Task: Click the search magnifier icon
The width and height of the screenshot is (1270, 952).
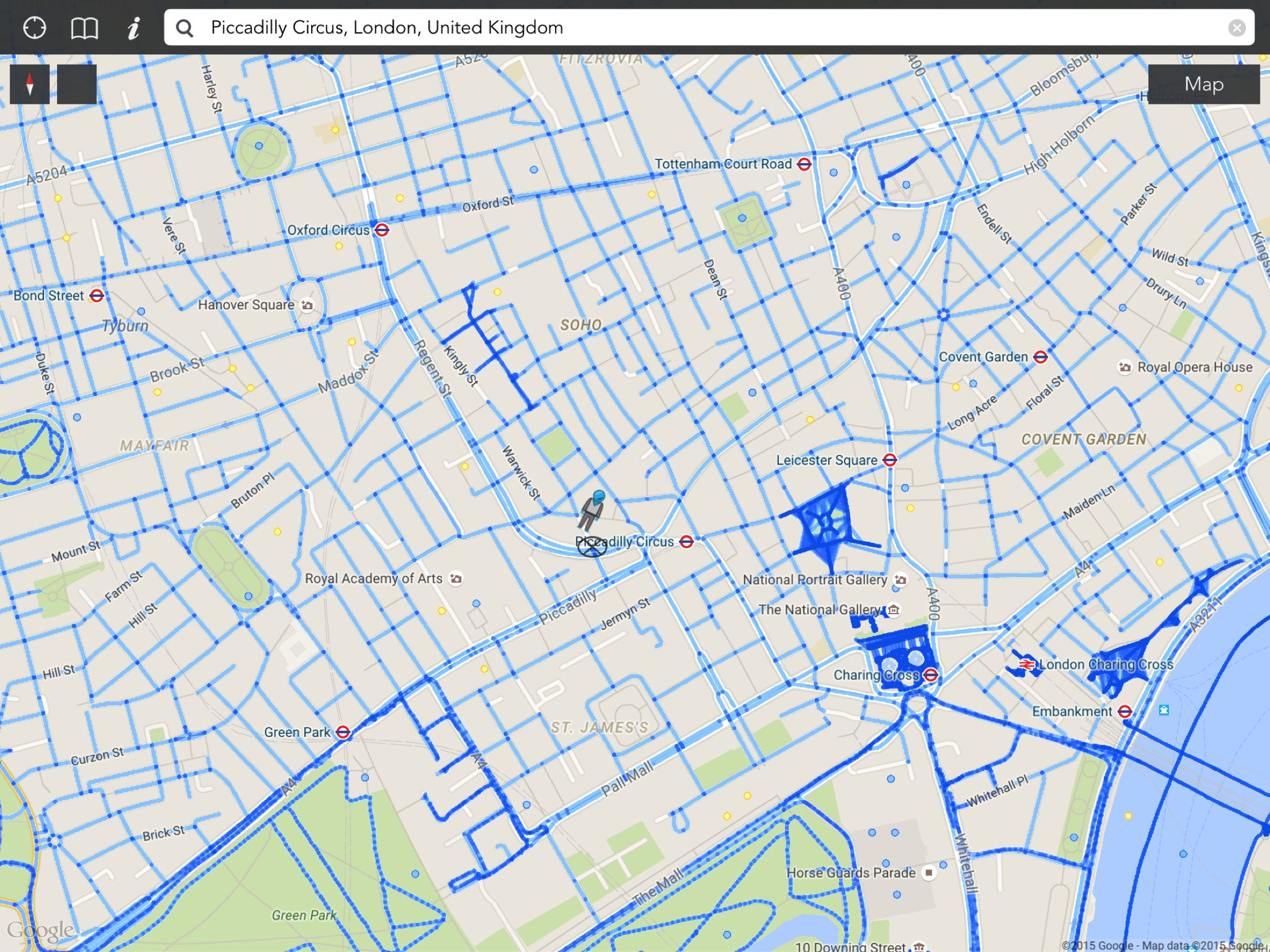Action: [x=184, y=27]
